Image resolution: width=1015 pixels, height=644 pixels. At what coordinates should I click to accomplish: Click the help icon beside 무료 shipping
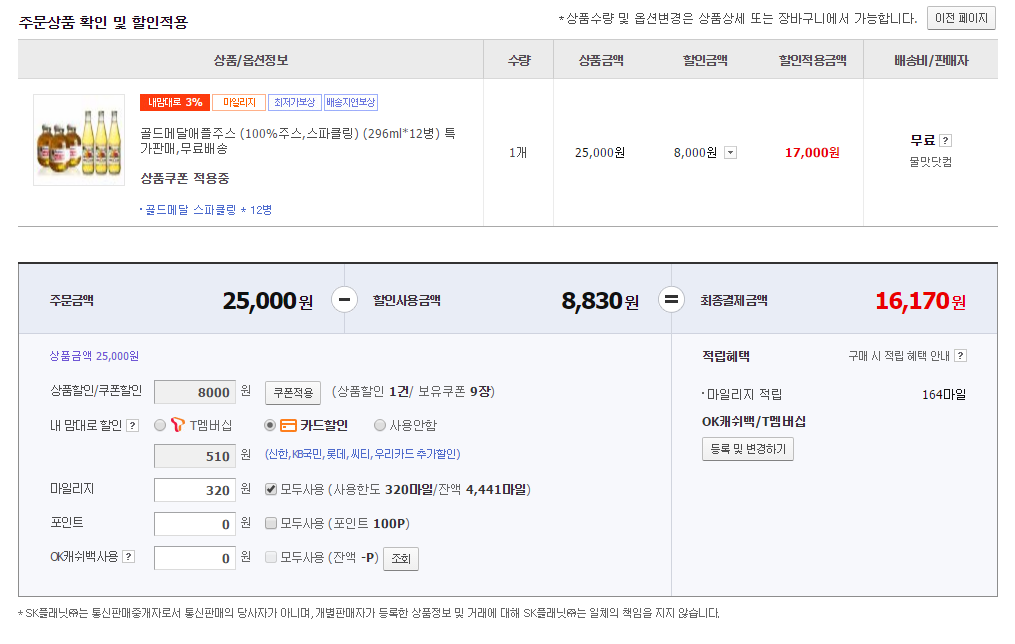tap(945, 141)
